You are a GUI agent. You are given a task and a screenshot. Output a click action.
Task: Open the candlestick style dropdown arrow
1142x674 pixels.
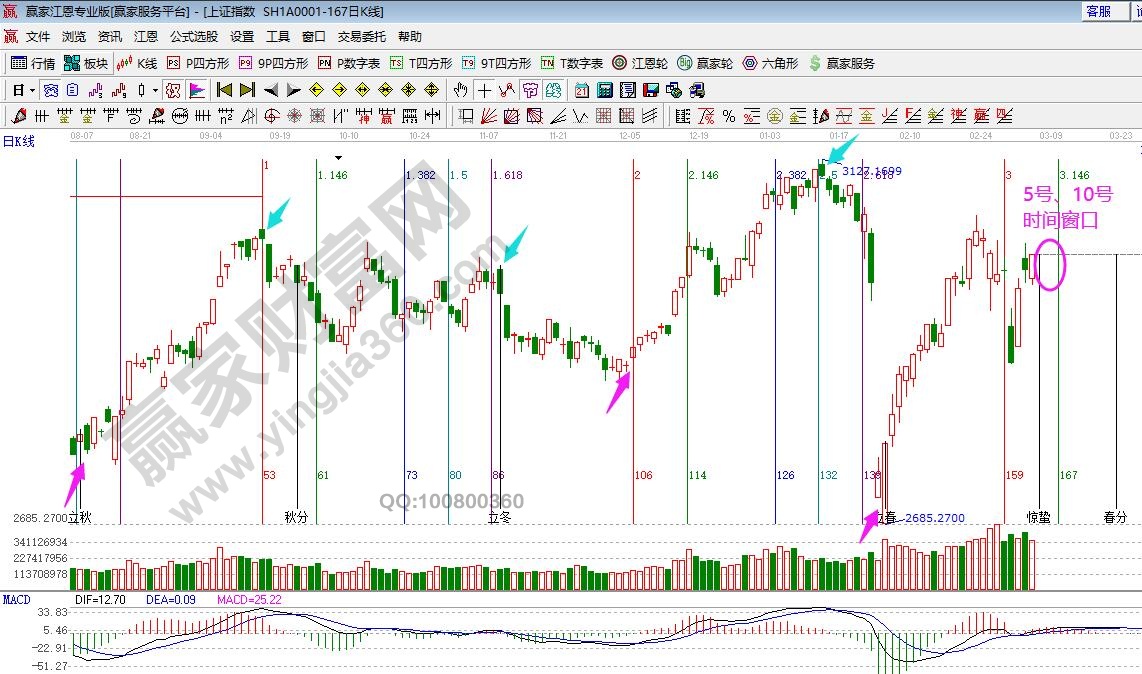click(156, 90)
